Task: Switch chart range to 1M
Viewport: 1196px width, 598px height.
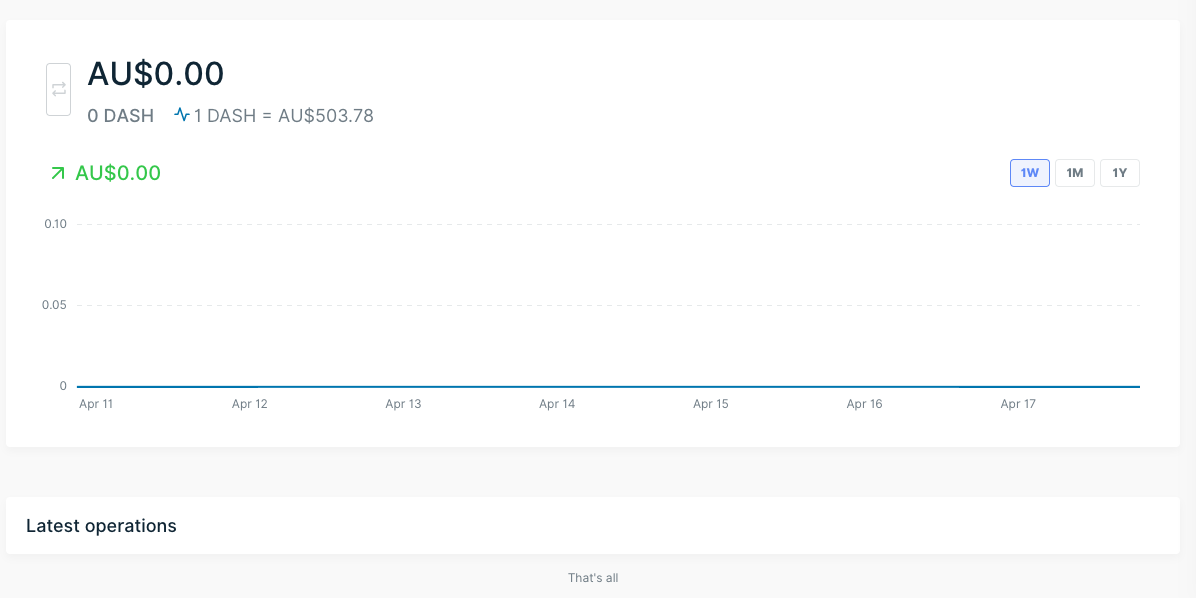Action: coord(1075,173)
